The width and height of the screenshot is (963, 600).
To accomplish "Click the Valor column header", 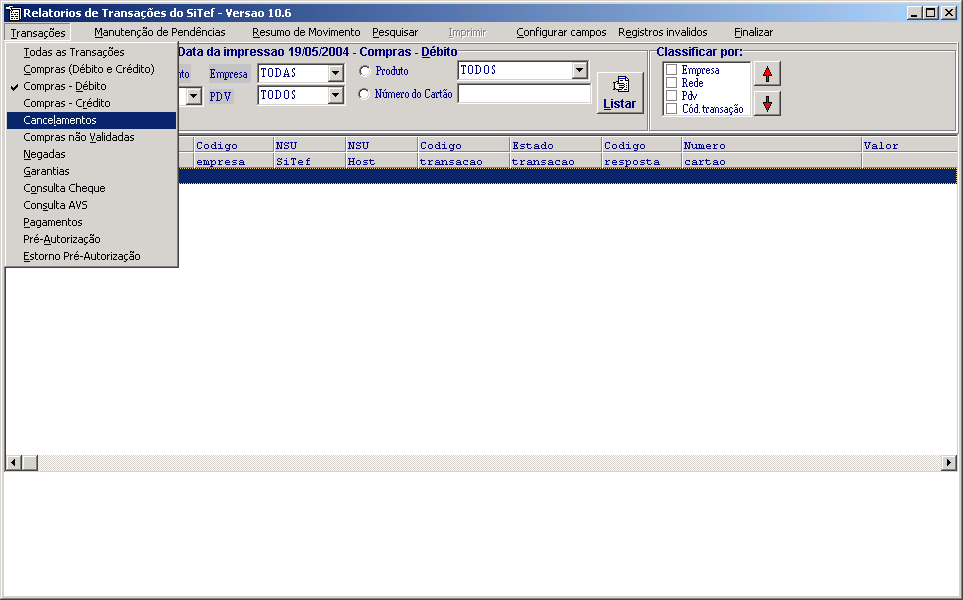I will coord(909,153).
